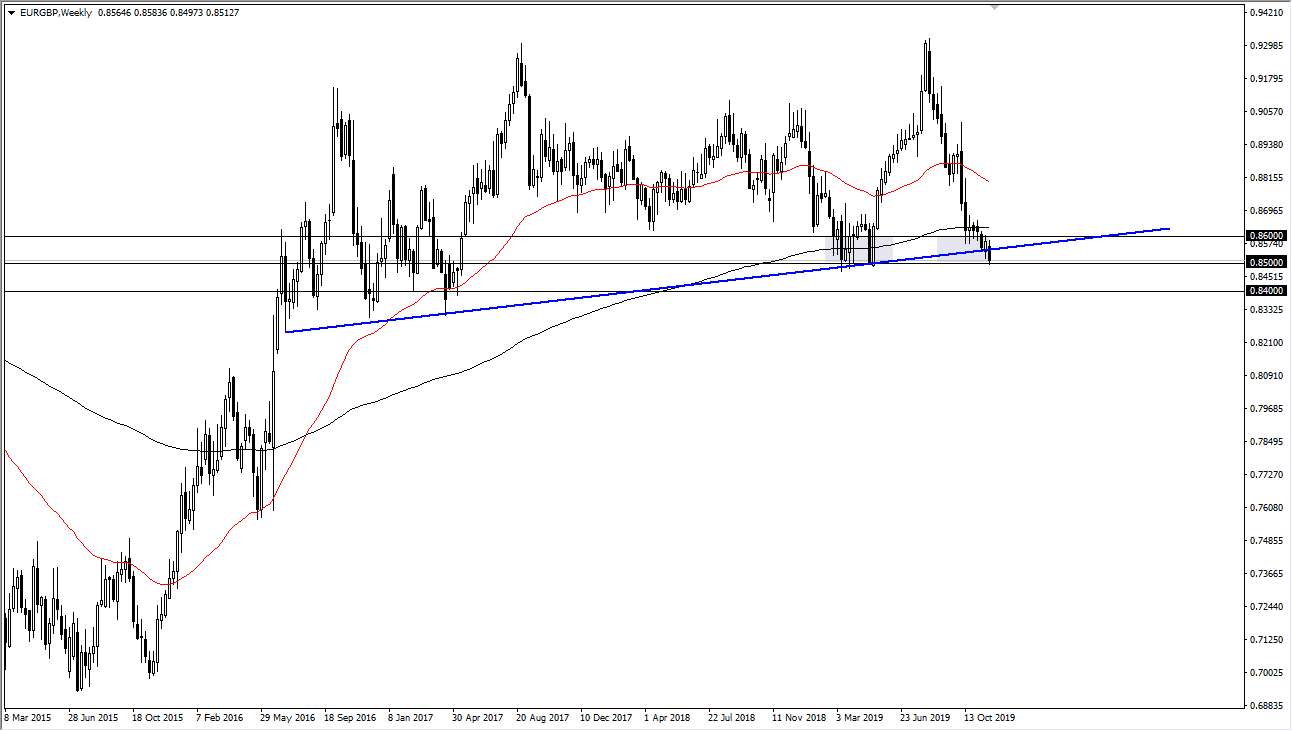Image resolution: width=1292 pixels, height=731 pixels.
Task: Select the shaded consolidation box near 3 Mar 2019
Action: [860, 247]
